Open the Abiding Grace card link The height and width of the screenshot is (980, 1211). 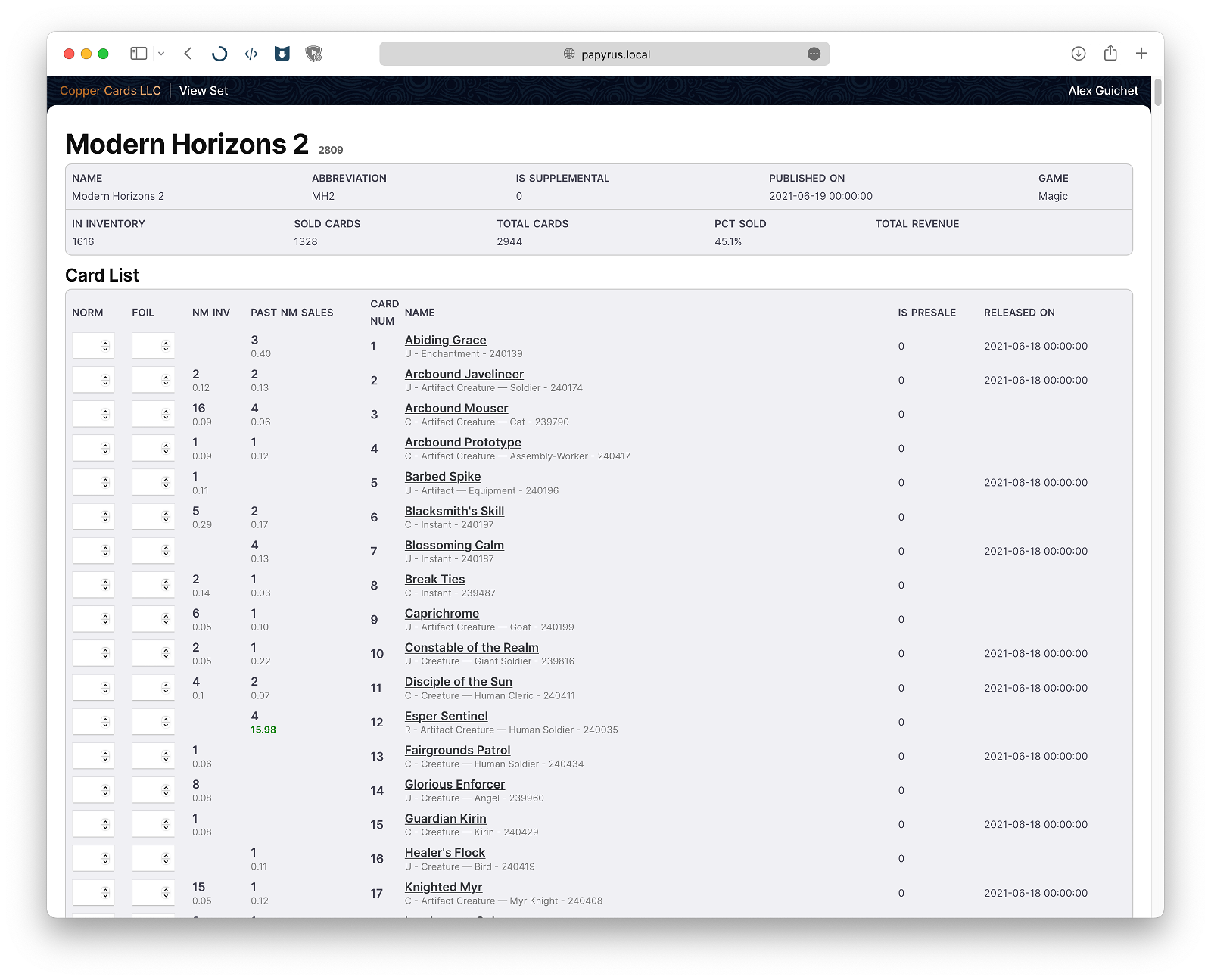445,340
